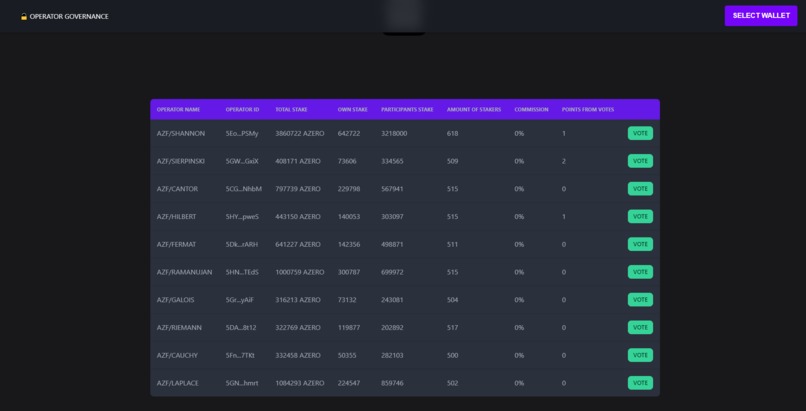Vote for AZF/CAUCHY operator
Viewport: 806px width, 411px height.
(640, 355)
